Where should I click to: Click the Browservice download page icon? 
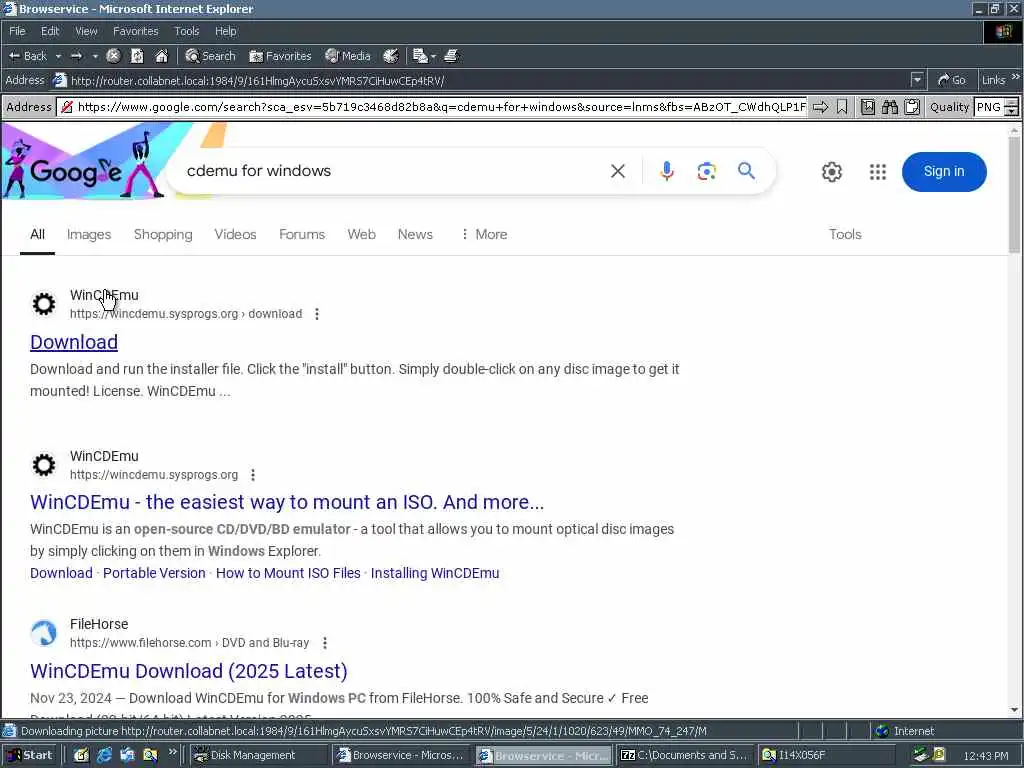867,107
